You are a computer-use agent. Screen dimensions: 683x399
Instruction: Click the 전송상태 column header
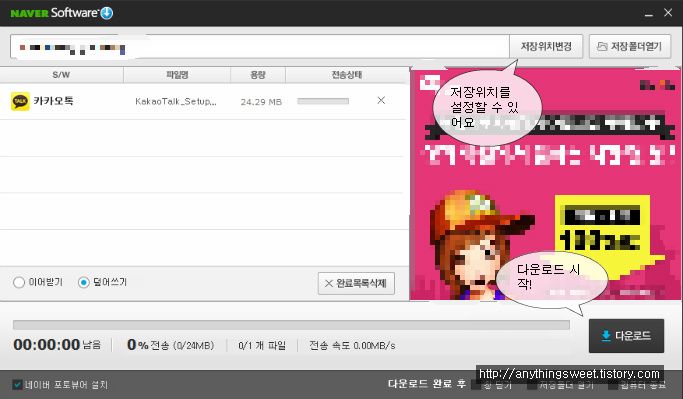click(347, 75)
